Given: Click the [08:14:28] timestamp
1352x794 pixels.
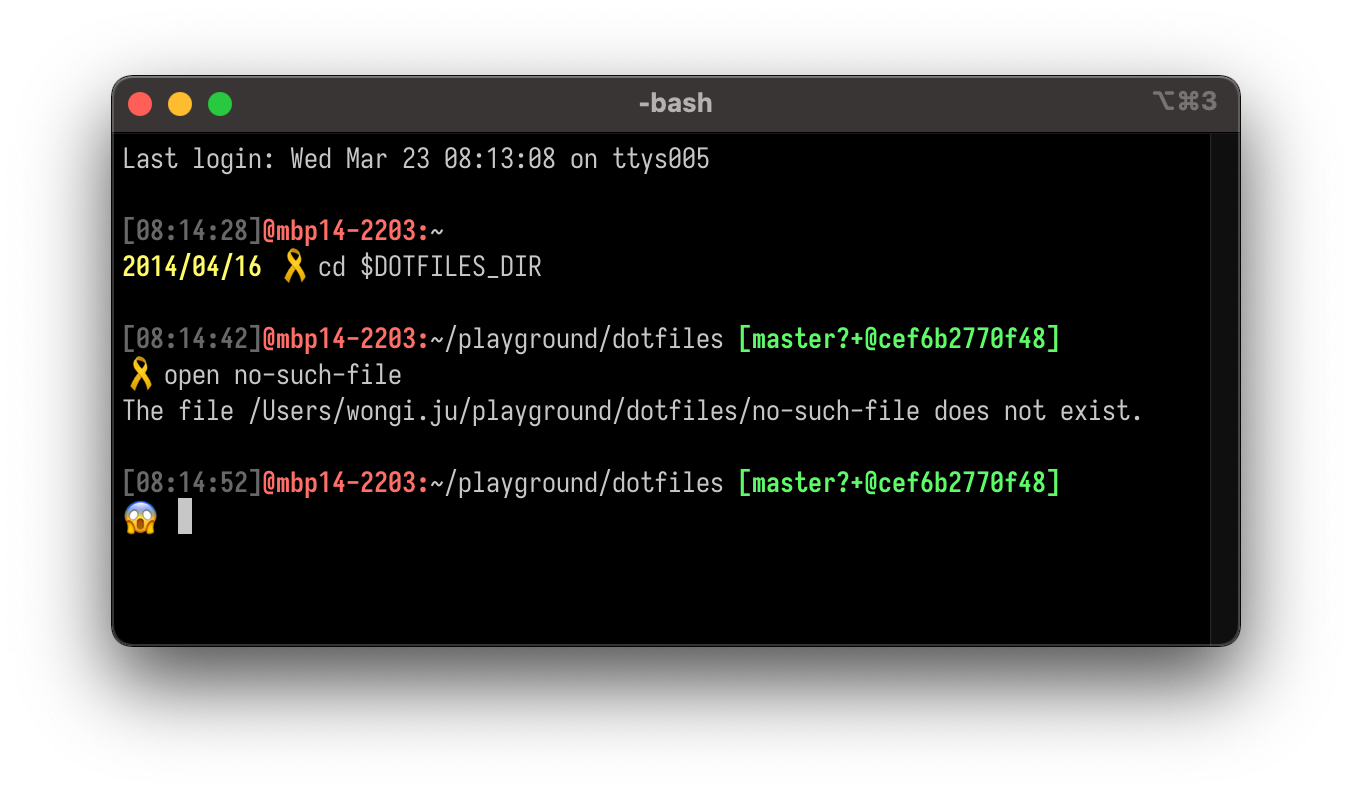Looking at the screenshot, I should (192, 231).
